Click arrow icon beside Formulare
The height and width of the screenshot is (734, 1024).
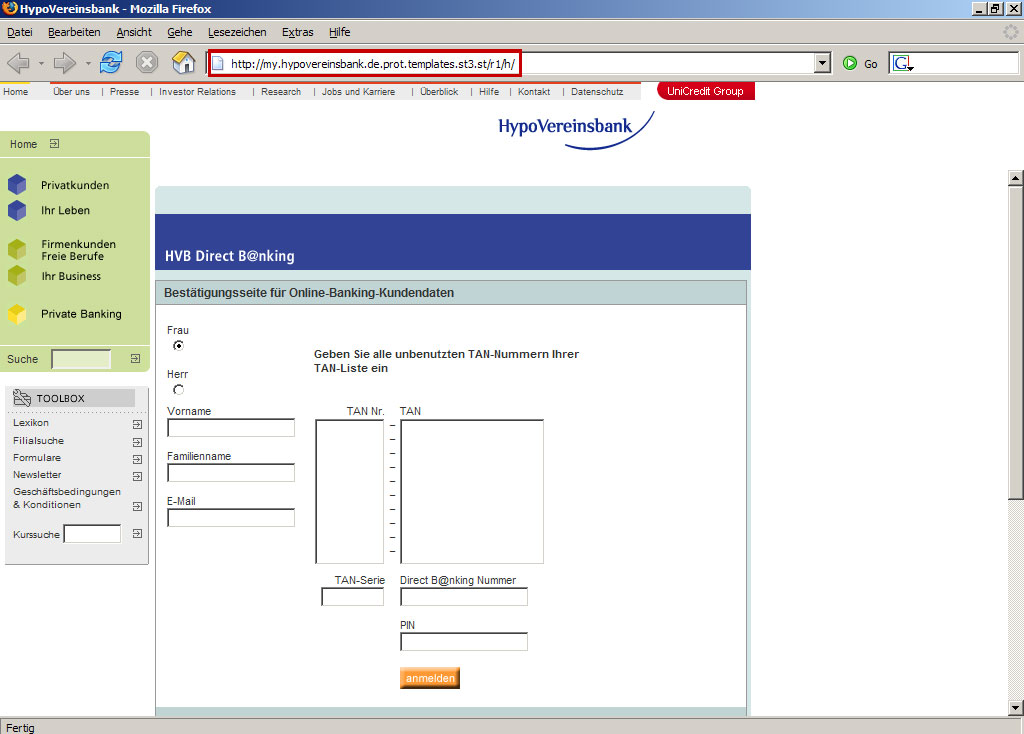[137, 459]
